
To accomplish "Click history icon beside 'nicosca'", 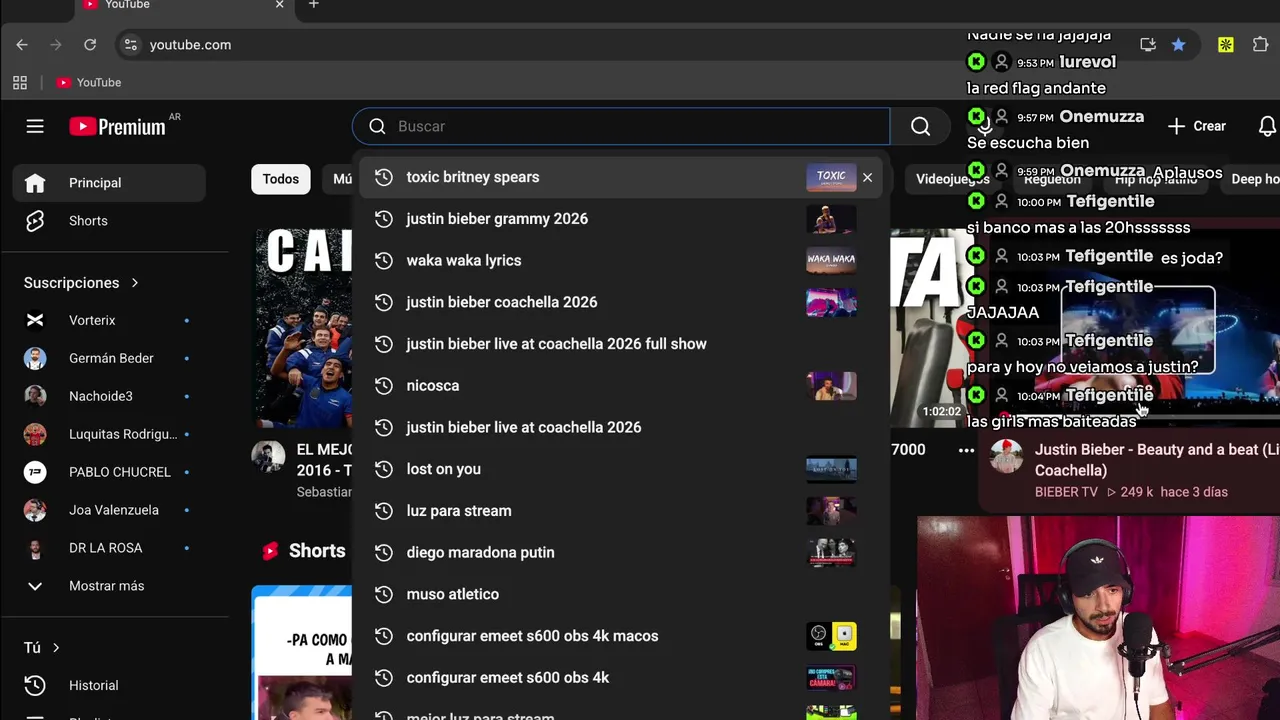I will (383, 385).
